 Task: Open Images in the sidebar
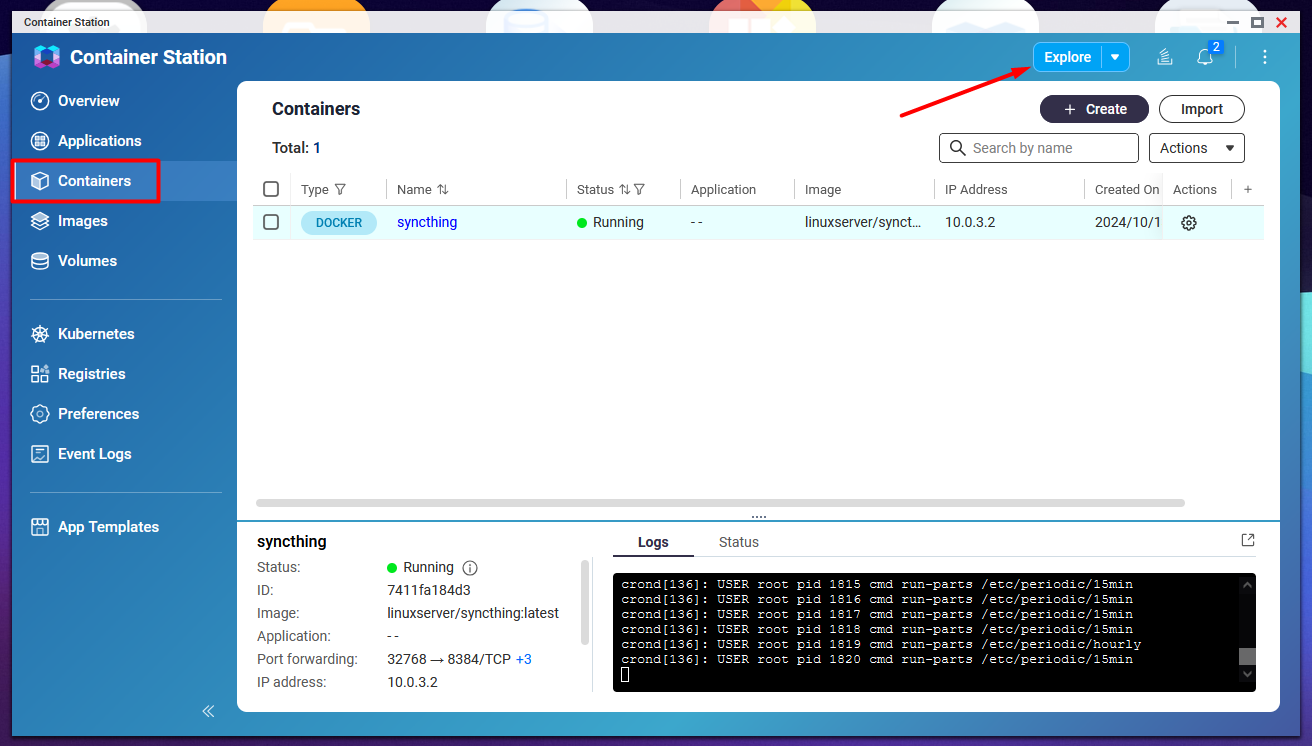82,221
